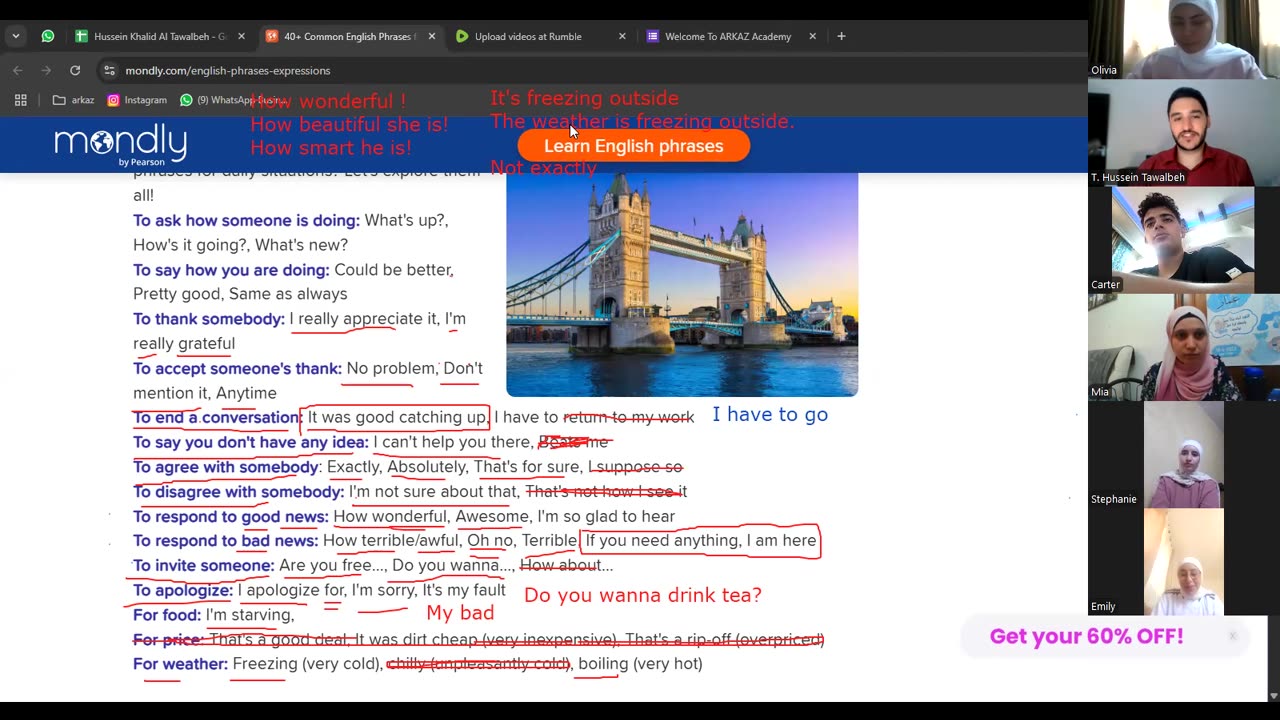This screenshot has width=1280, height=720.
Task: Click "To respond to good news:" text
Action: pos(231,516)
